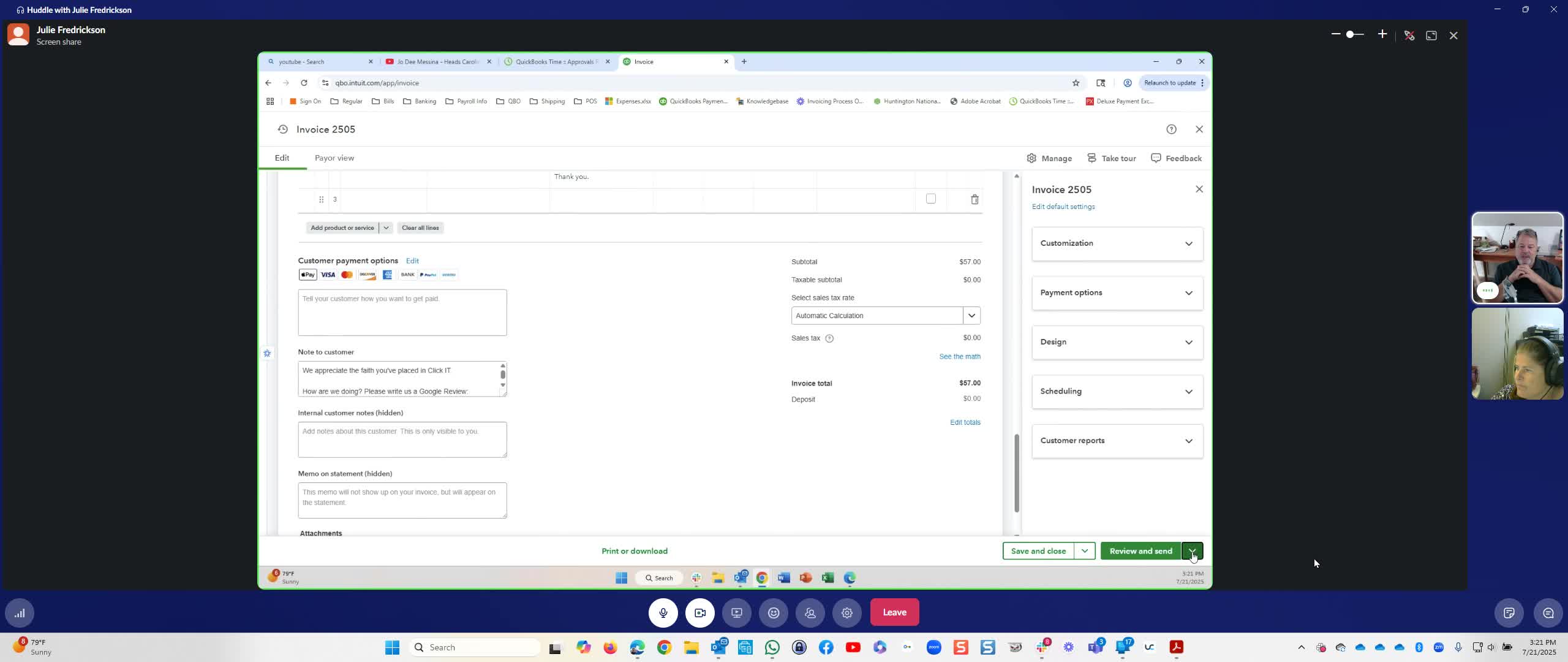The width and height of the screenshot is (1568, 662).
Task: Toggle drawing on the screen share
Action: [x=1409, y=36]
